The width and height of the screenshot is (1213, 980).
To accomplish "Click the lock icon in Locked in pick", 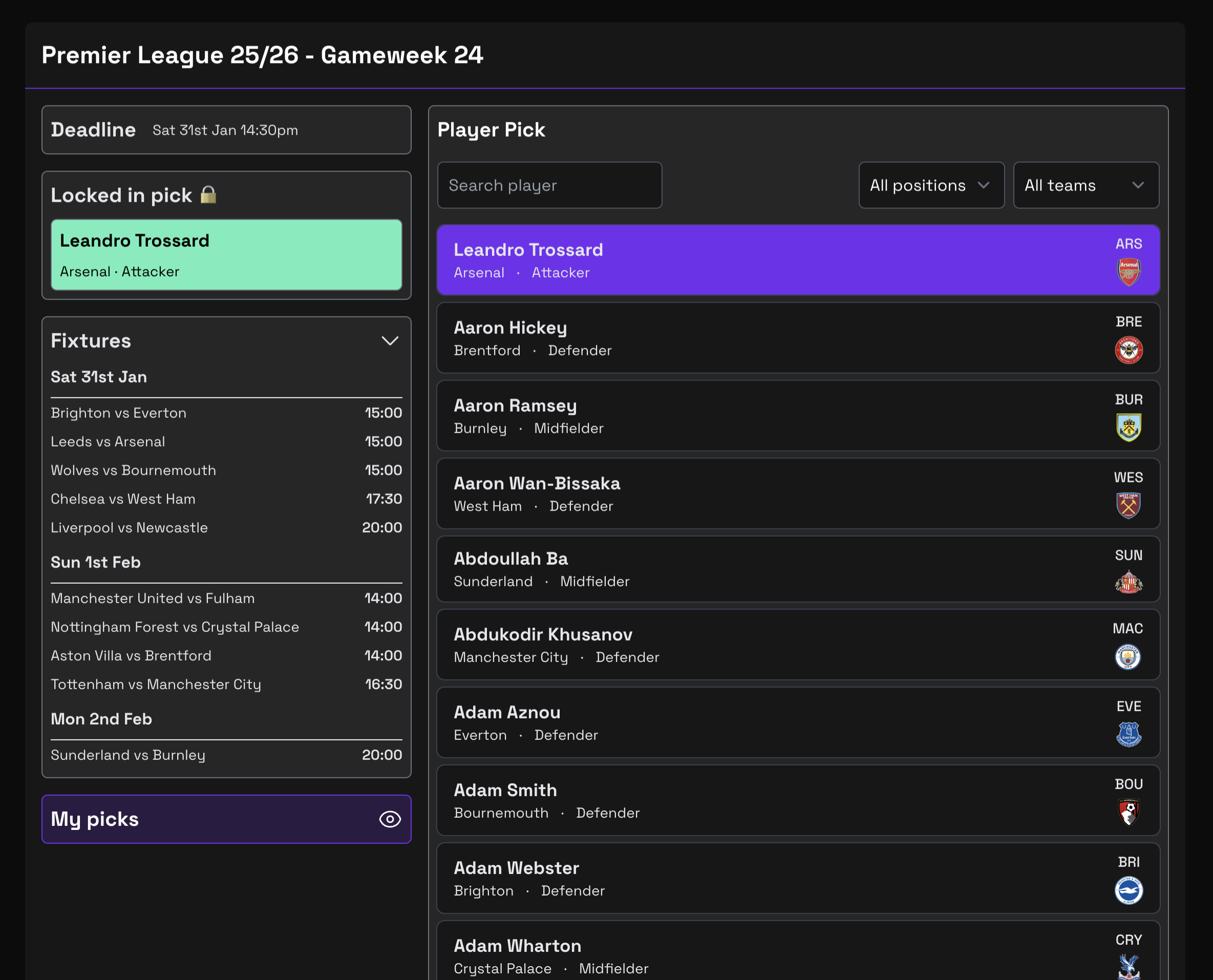I will point(209,194).
